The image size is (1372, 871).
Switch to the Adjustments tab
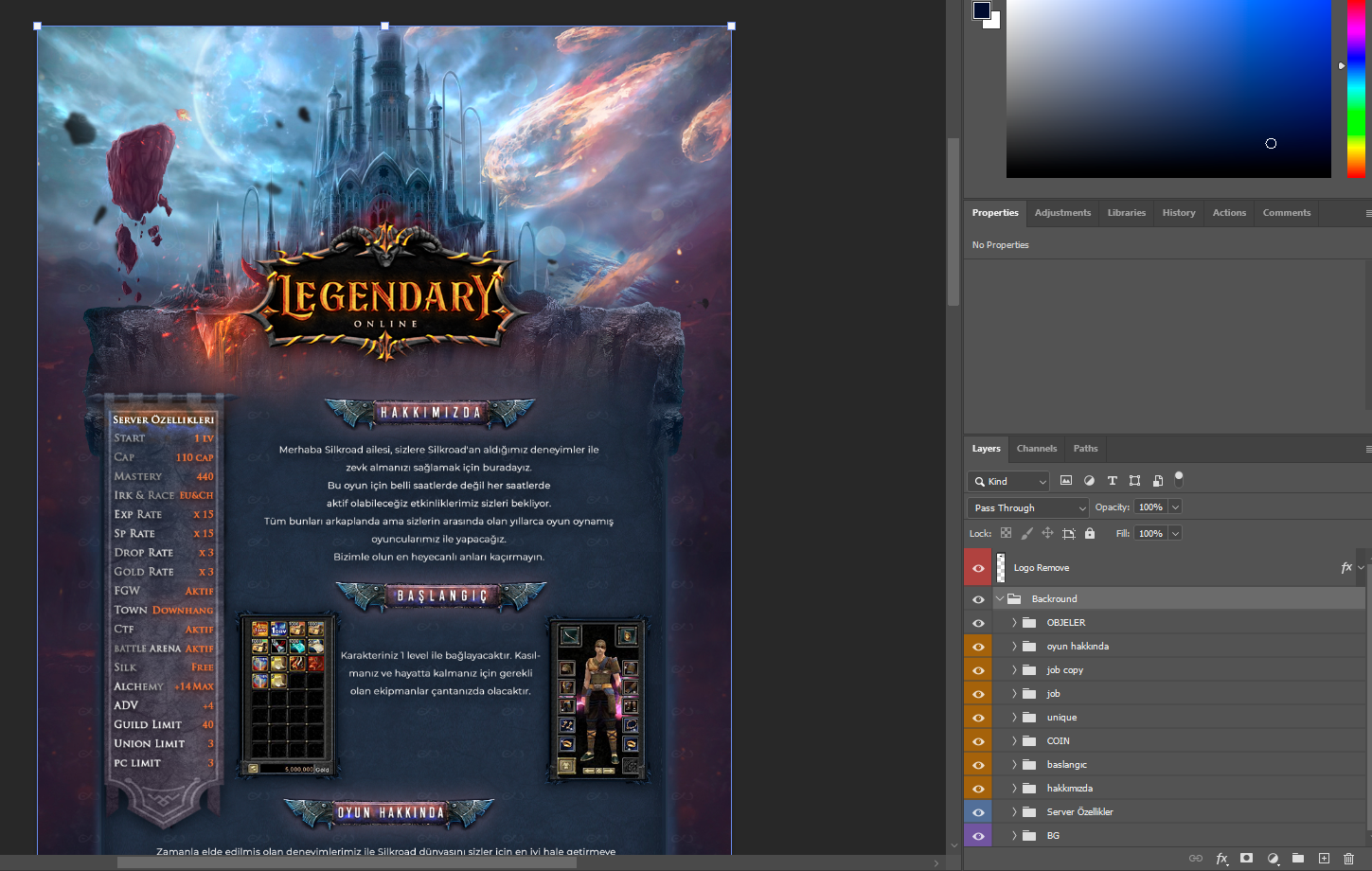point(1062,213)
